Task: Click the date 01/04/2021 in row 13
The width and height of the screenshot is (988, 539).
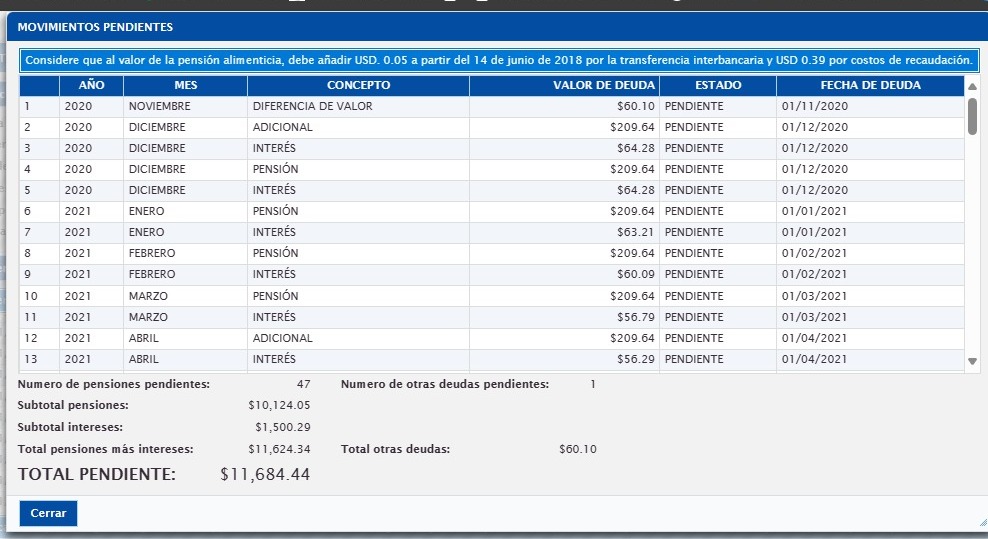Action: coord(814,359)
